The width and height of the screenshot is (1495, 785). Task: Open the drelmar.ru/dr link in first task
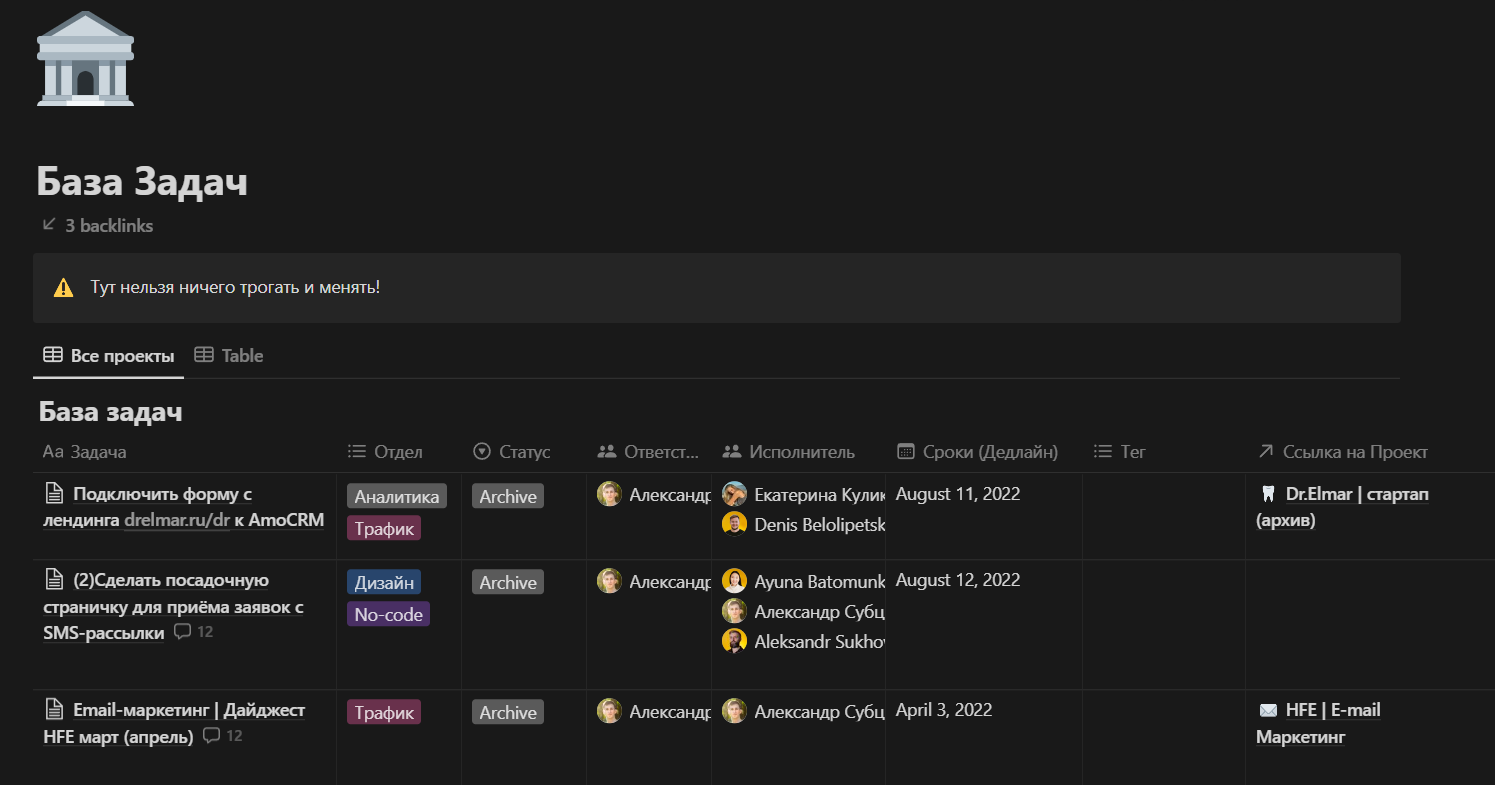[x=177, y=520]
